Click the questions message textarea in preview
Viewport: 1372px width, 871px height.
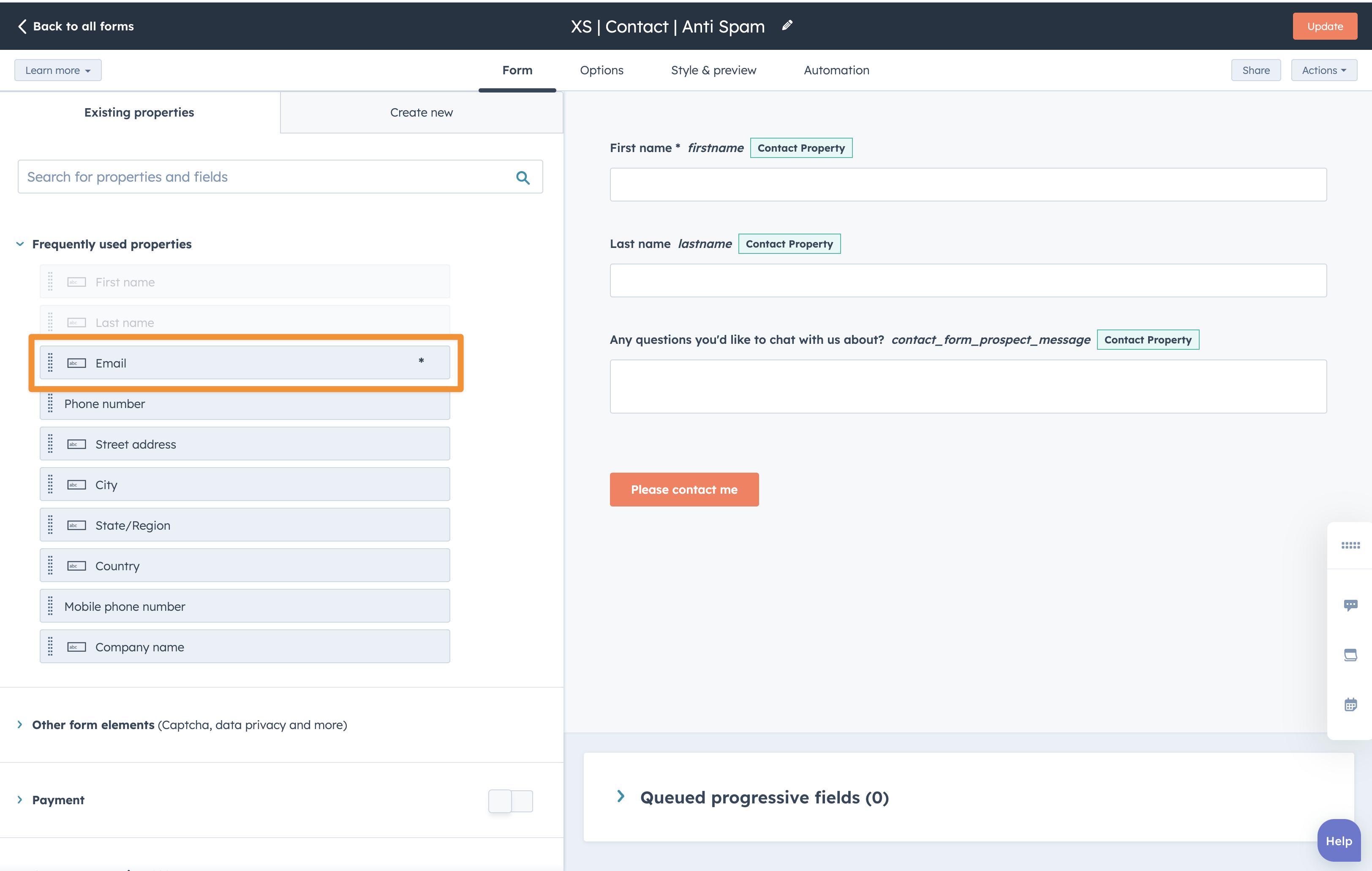968,386
